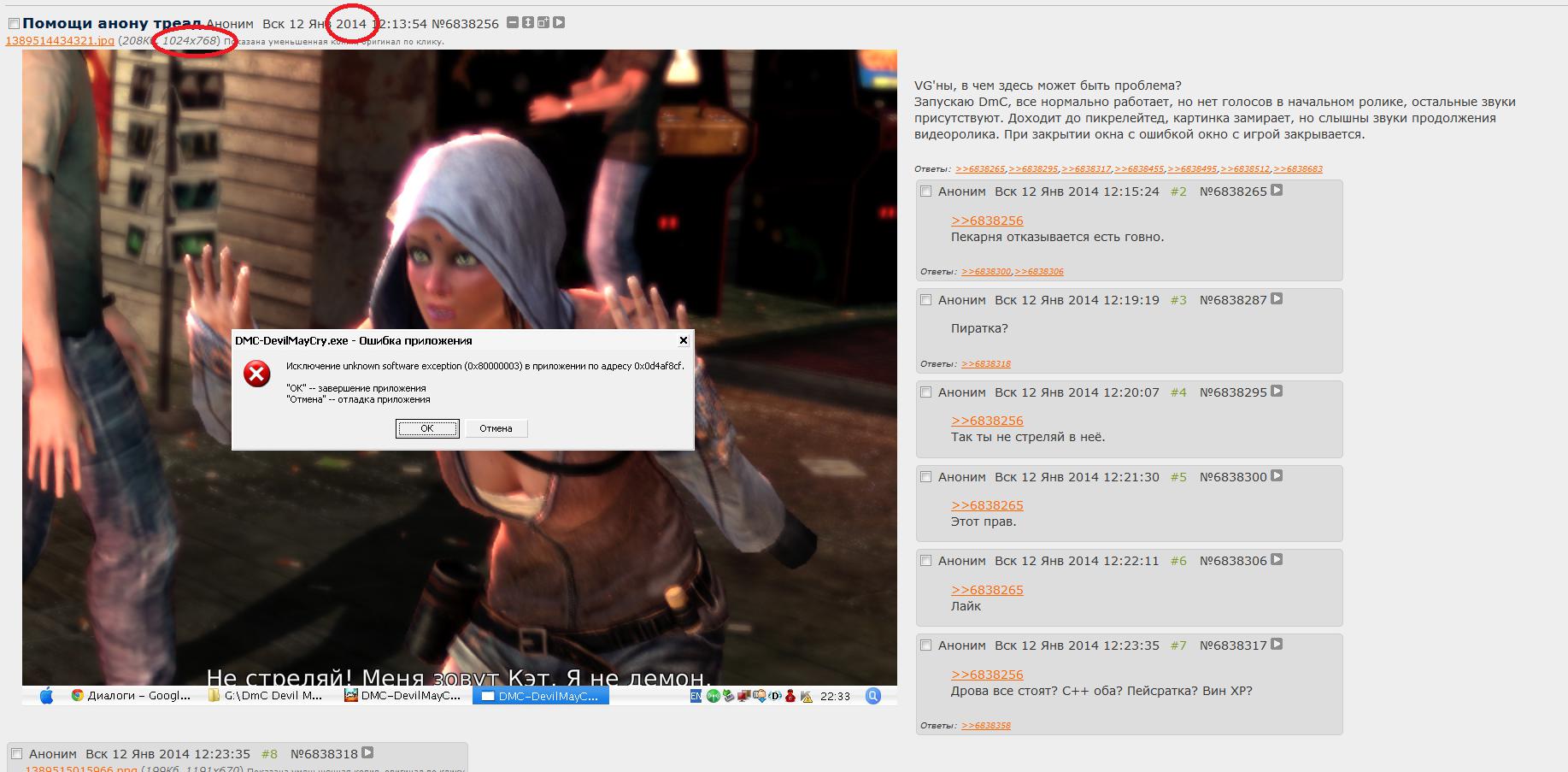Click post number №6838265
Screen dimensions: 1568x772
pos(1233,192)
